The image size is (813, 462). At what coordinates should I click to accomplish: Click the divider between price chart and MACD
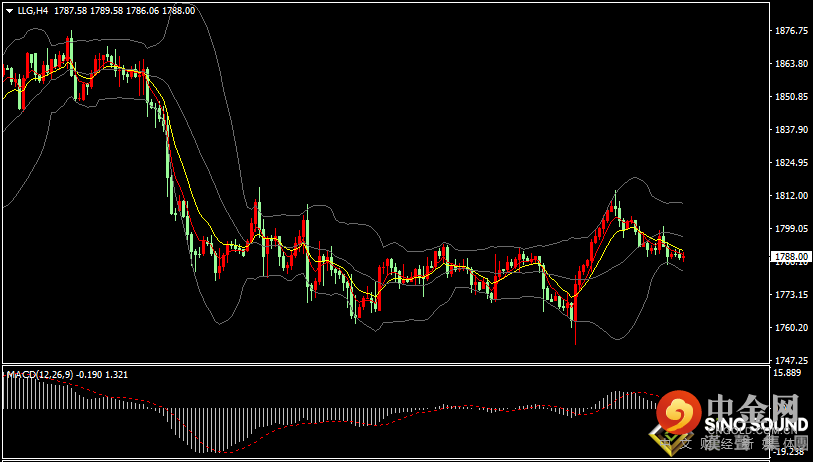(x=385, y=364)
